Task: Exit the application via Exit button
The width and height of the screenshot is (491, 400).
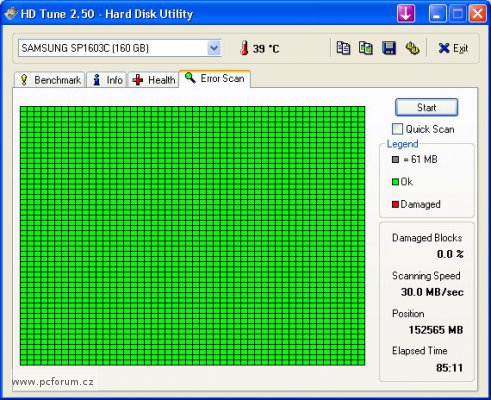Action: point(453,48)
